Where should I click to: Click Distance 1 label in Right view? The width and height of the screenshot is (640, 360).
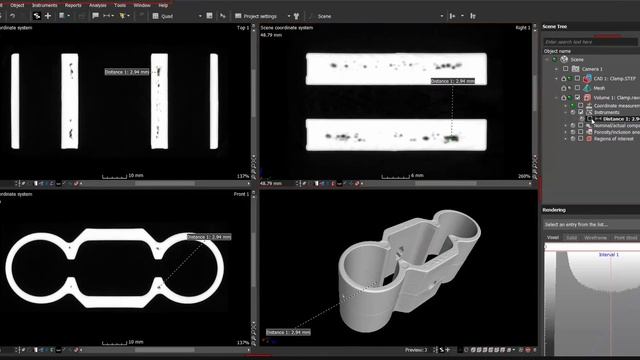click(453, 81)
